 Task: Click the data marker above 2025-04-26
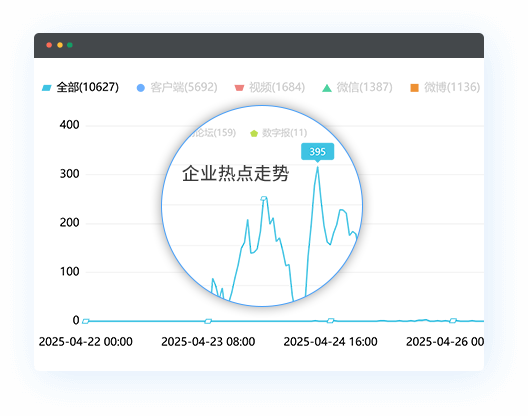453,321
